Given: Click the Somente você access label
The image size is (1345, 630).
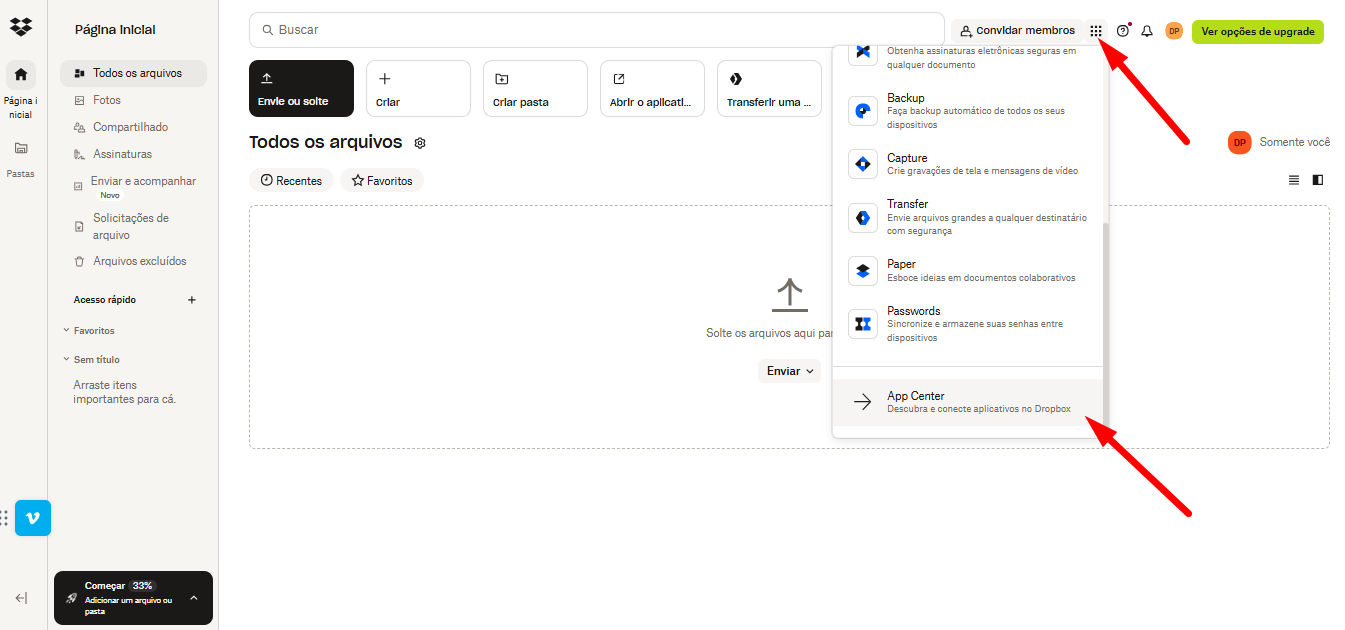Looking at the screenshot, I should 1295,143.
